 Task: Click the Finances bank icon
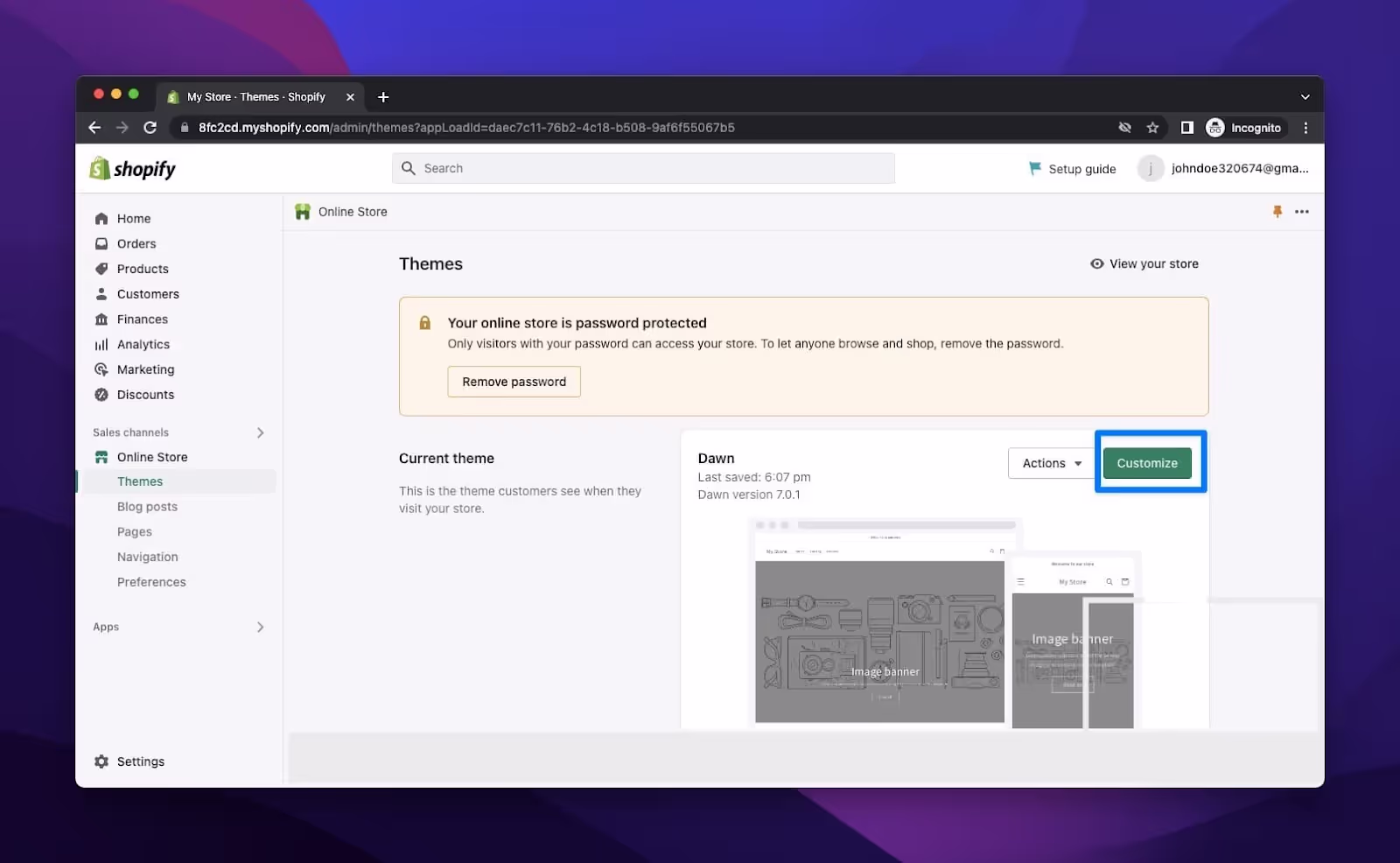pyautogui.click(x=101, y=319)
